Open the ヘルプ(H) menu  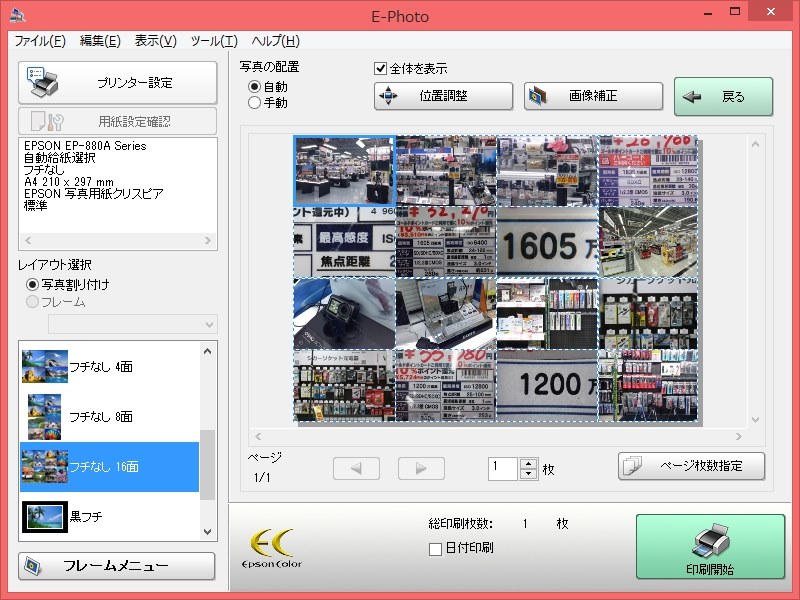(x=276, y=41)
